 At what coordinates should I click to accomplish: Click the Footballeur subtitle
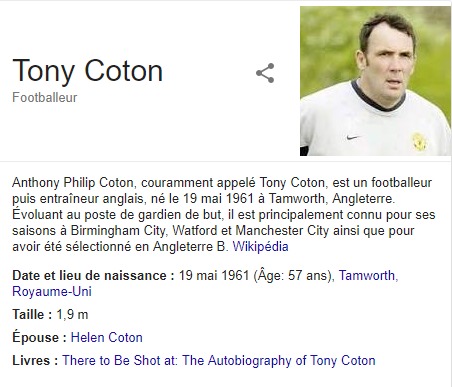click(45, 98)
